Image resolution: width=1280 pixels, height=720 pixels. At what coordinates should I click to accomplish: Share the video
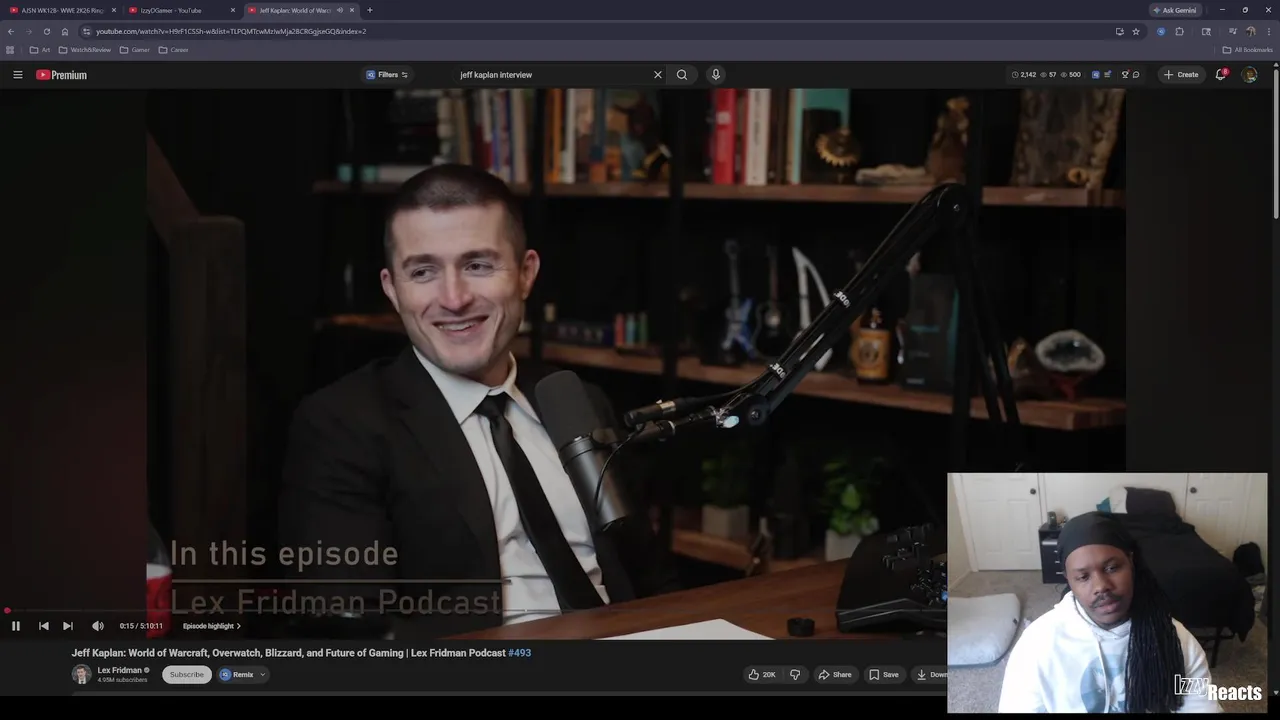(835, 675)
